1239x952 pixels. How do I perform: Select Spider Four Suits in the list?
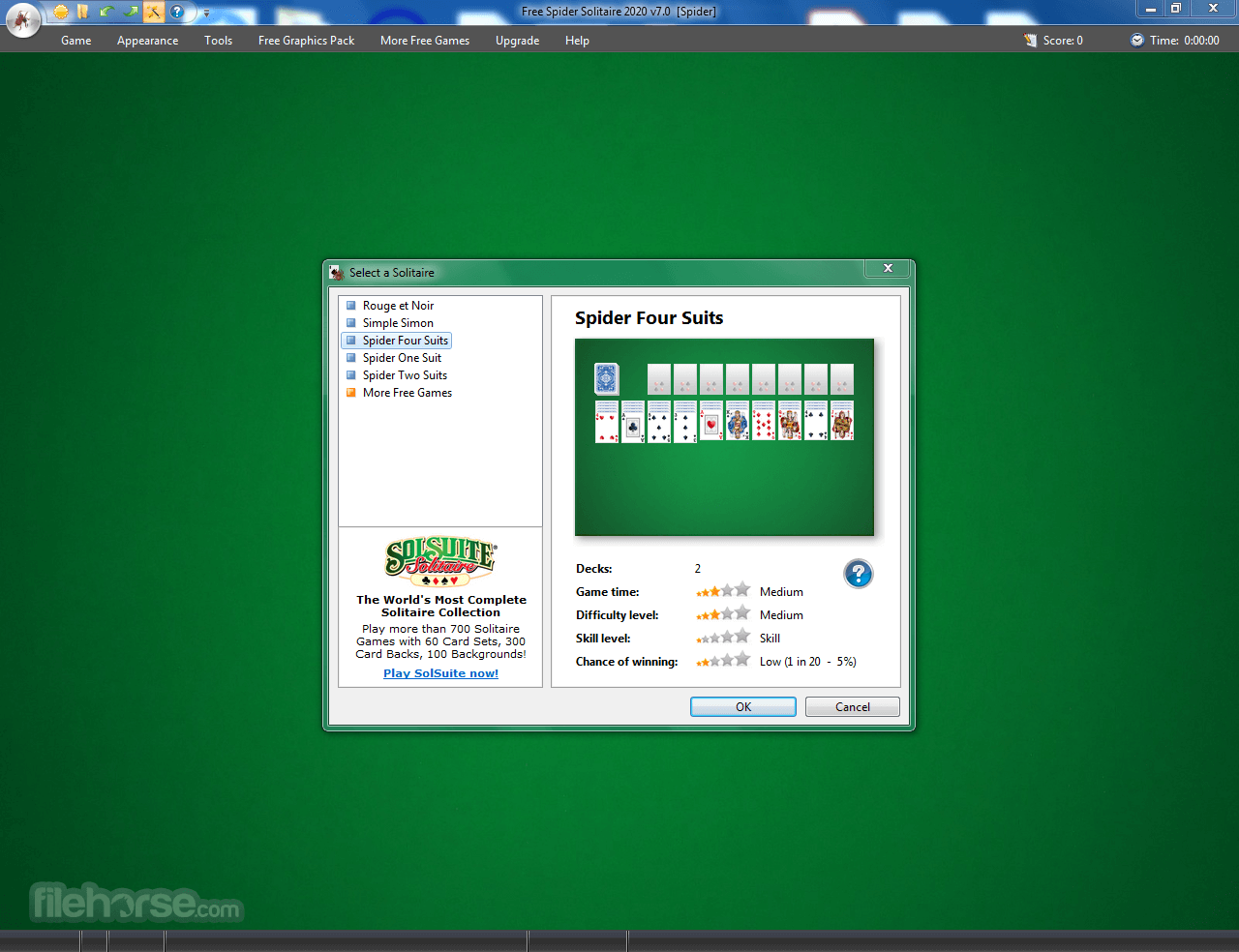(397, 341)
